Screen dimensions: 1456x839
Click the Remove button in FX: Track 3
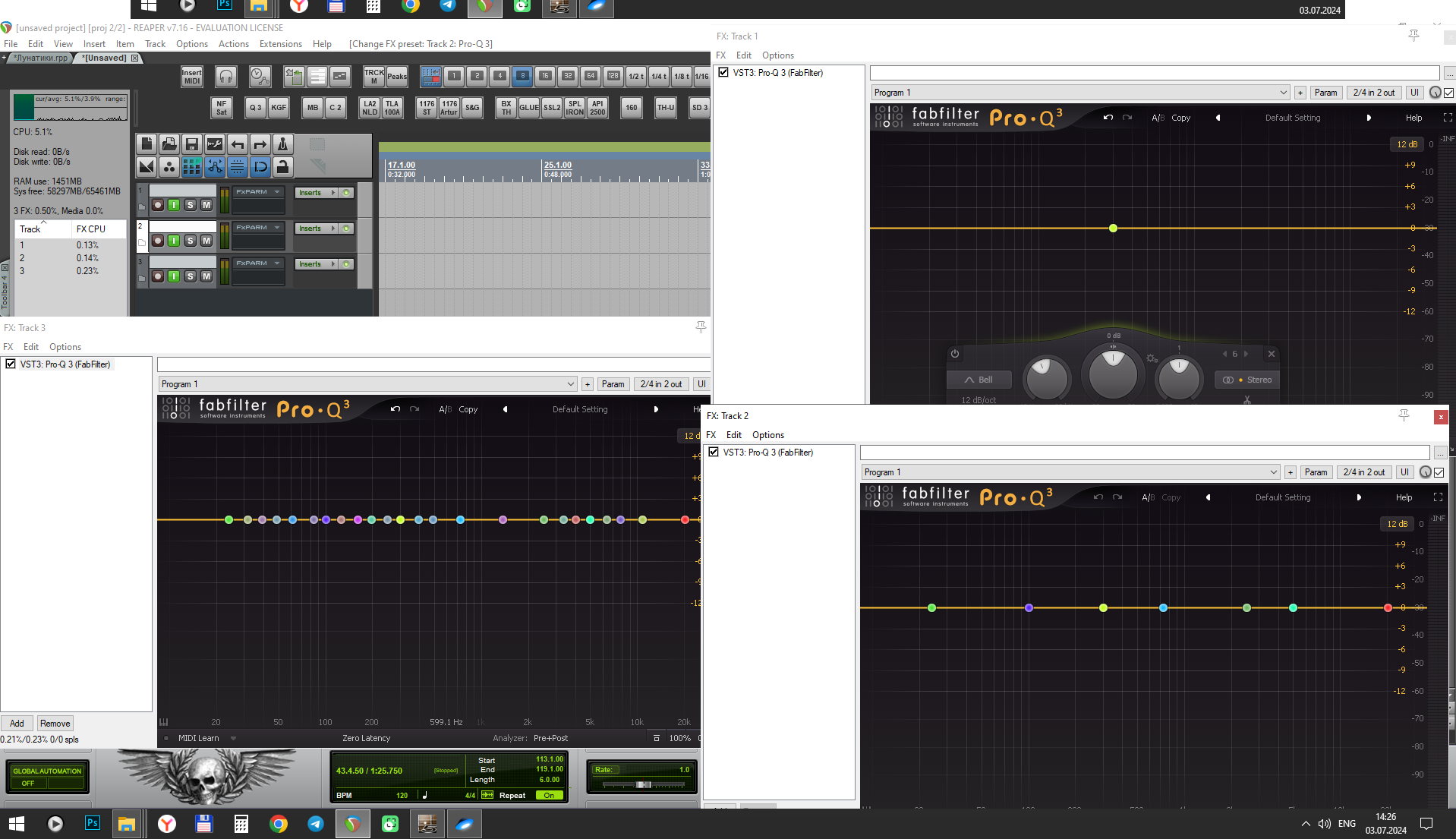click(55, 724)
